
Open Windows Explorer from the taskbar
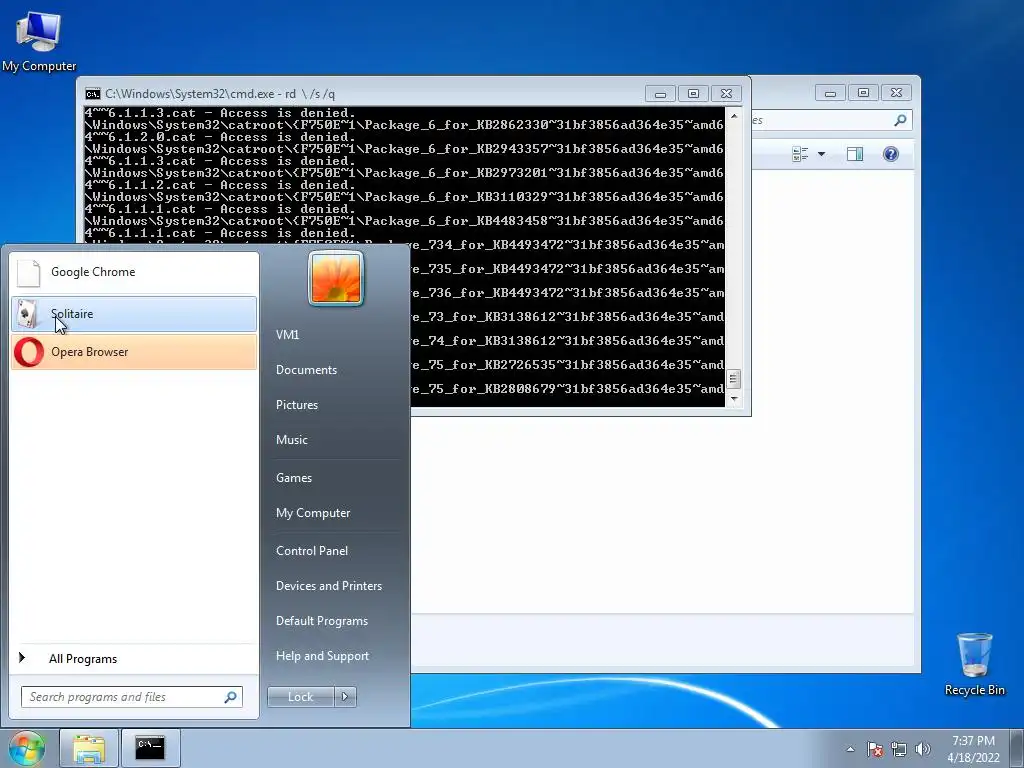click(x=89, y=748)
